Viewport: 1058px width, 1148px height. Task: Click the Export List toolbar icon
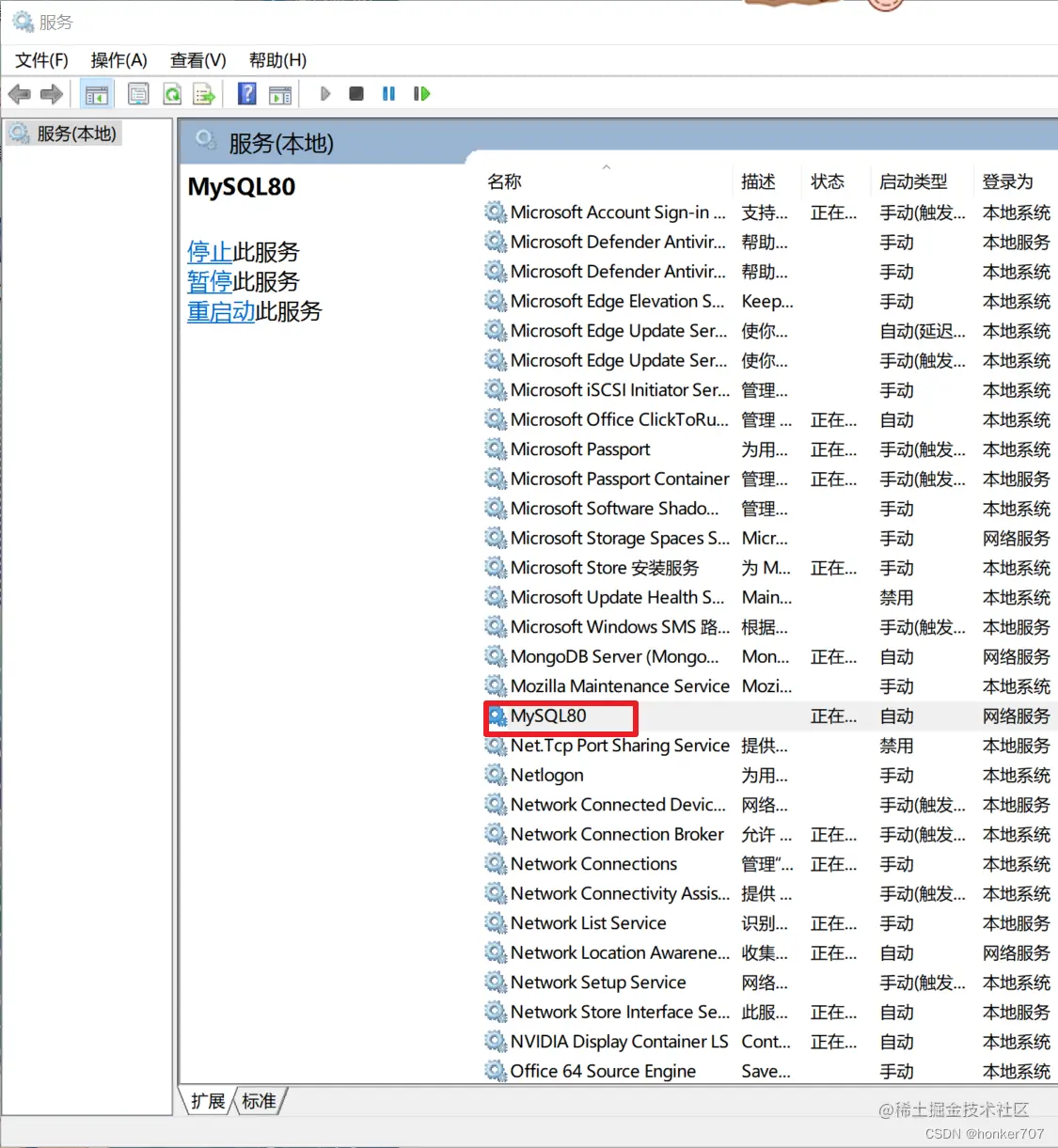[204, 94]
